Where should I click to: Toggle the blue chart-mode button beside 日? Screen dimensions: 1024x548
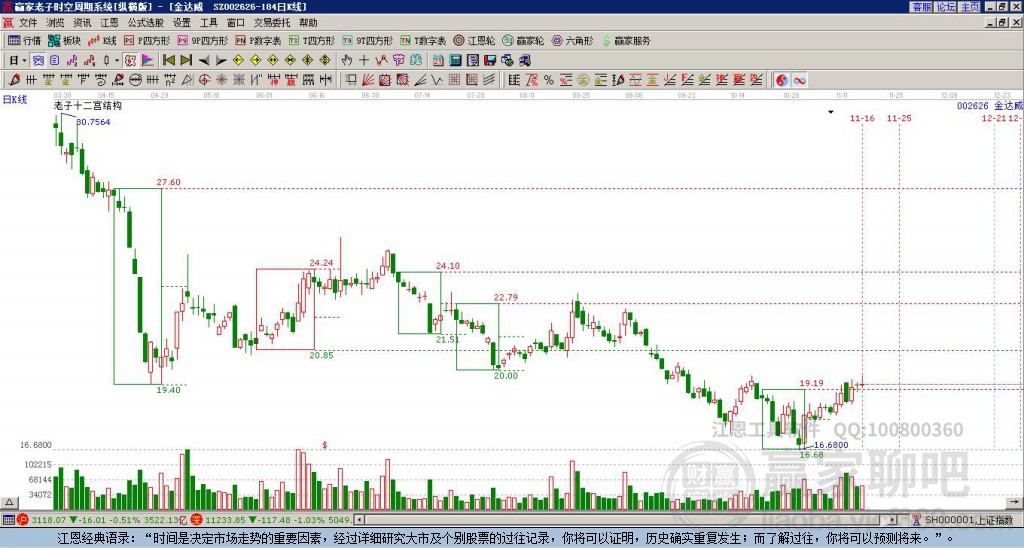tap(38, 61)
